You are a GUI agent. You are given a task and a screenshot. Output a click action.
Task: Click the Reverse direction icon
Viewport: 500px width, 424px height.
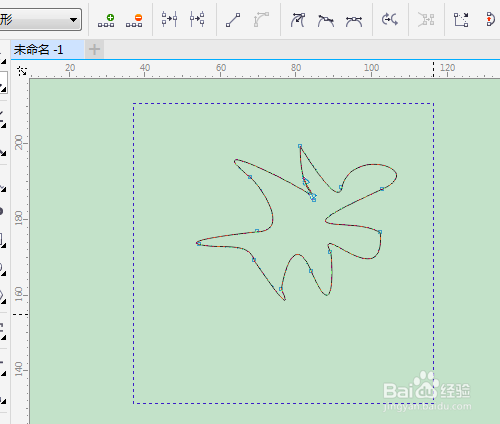coord(390,19)
